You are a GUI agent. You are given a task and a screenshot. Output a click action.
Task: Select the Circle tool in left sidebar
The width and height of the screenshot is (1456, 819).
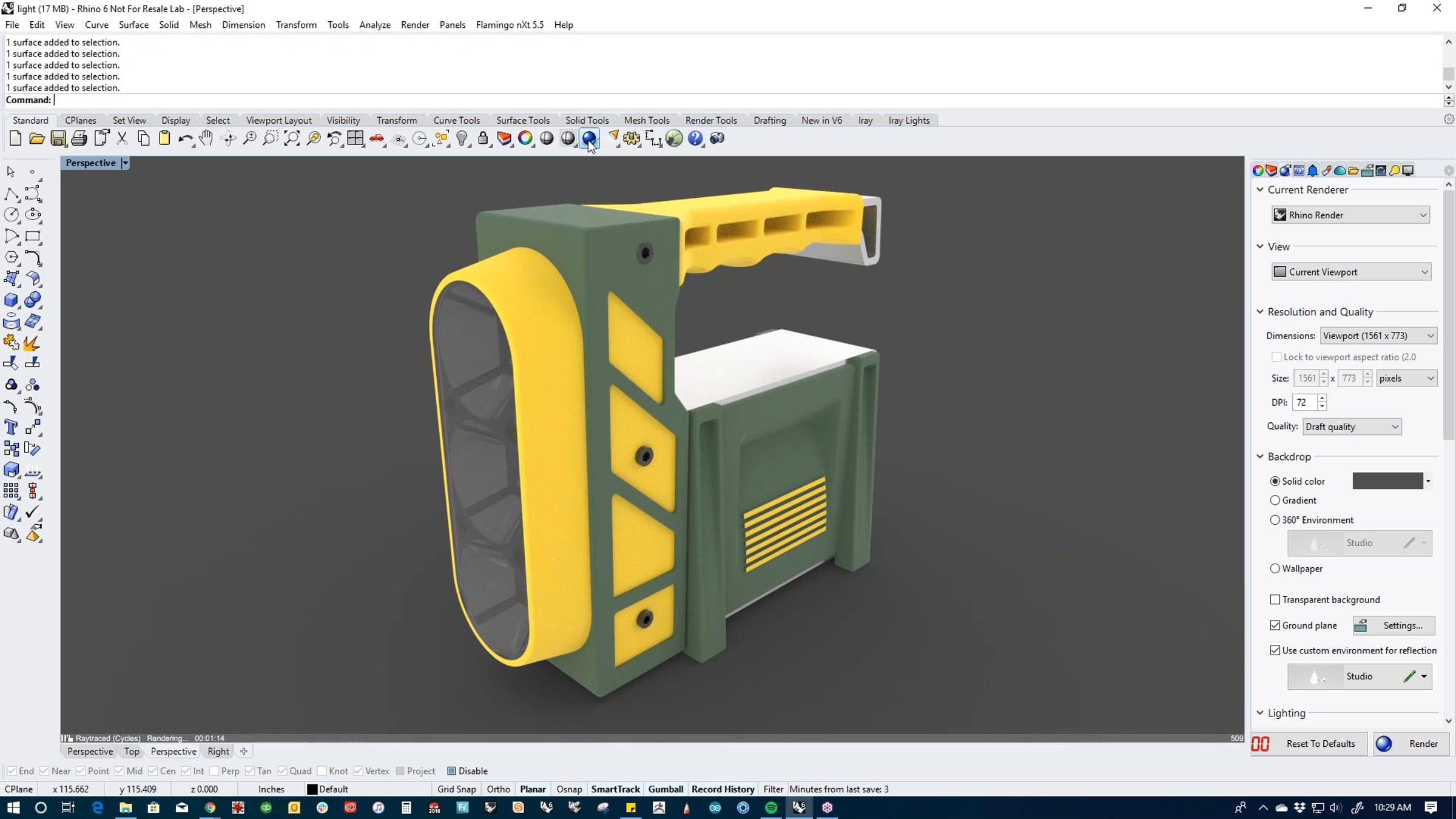pyautogui.click(x=11, y=214)
